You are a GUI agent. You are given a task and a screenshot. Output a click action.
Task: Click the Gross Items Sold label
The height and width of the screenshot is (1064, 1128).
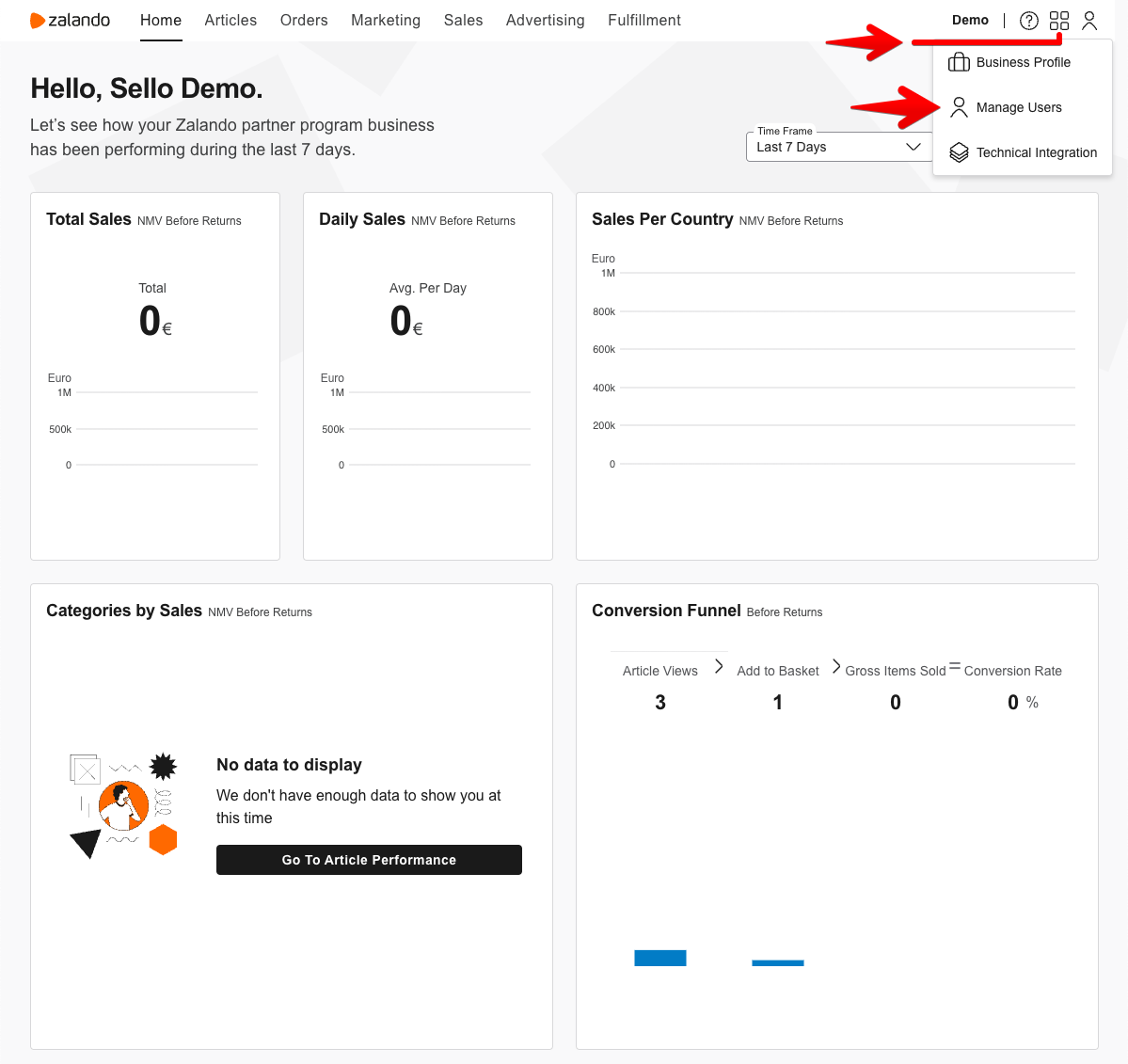895,671
